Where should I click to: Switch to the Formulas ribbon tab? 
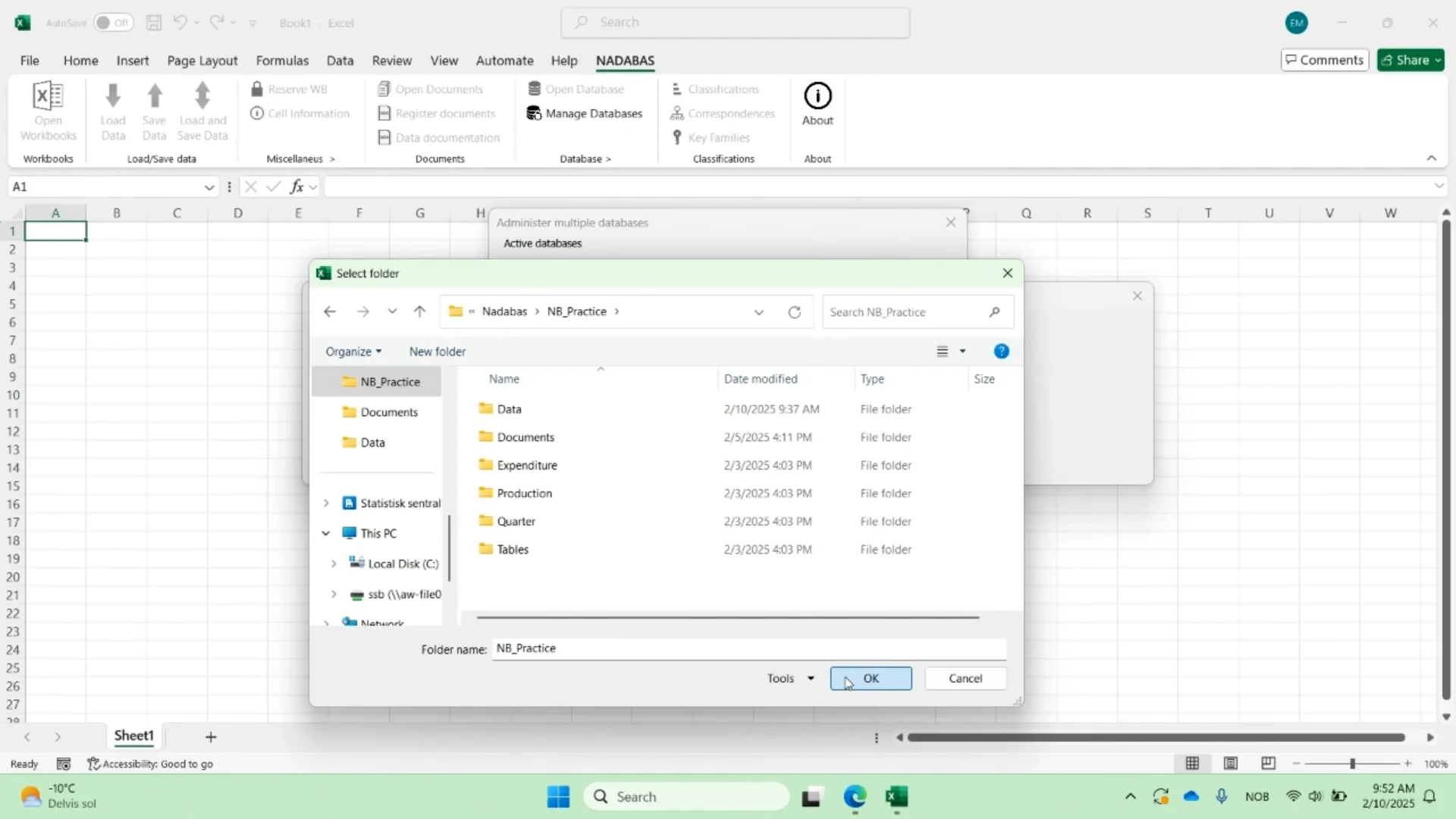282,61
